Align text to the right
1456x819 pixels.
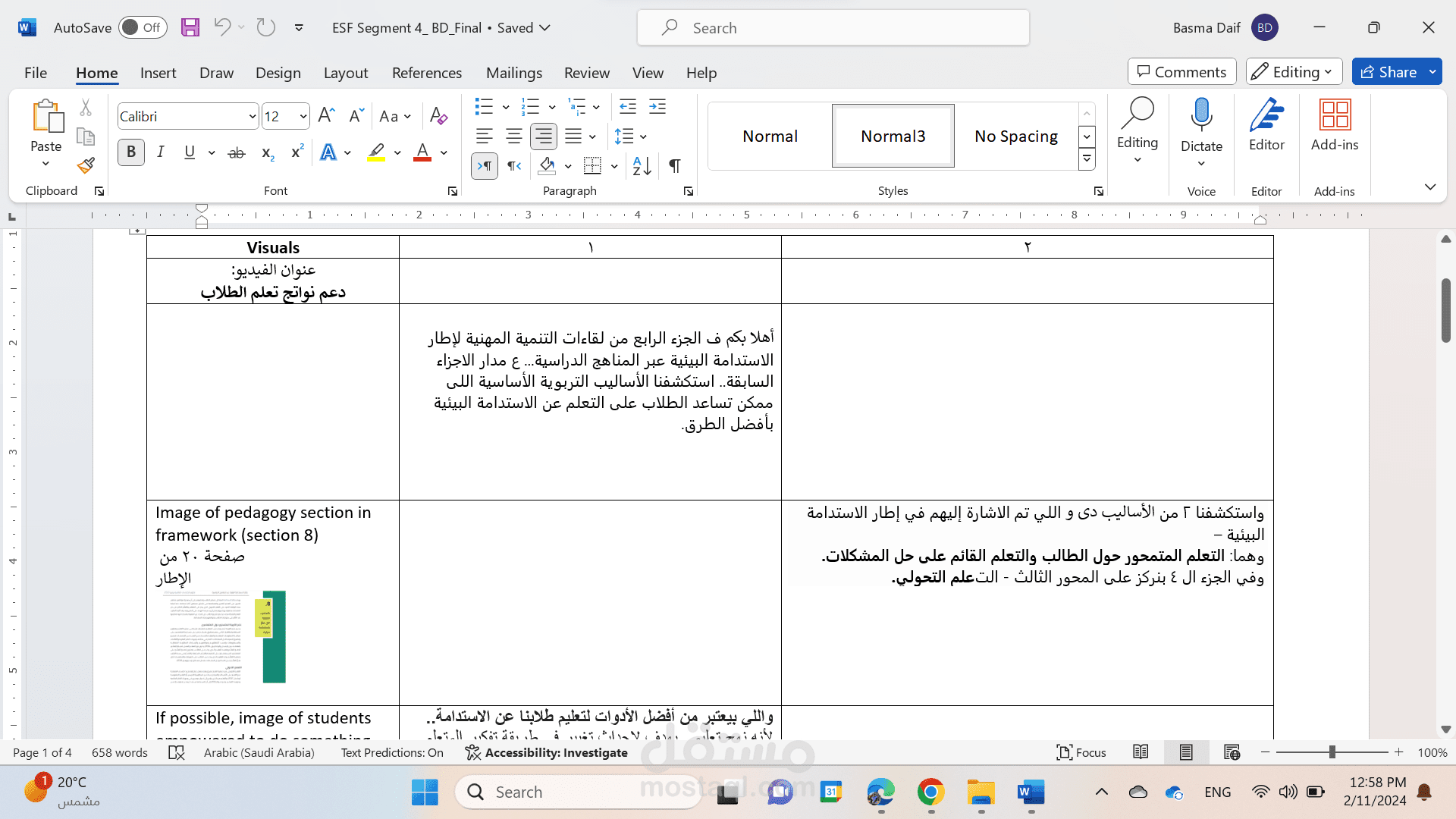tap(544, 136)
